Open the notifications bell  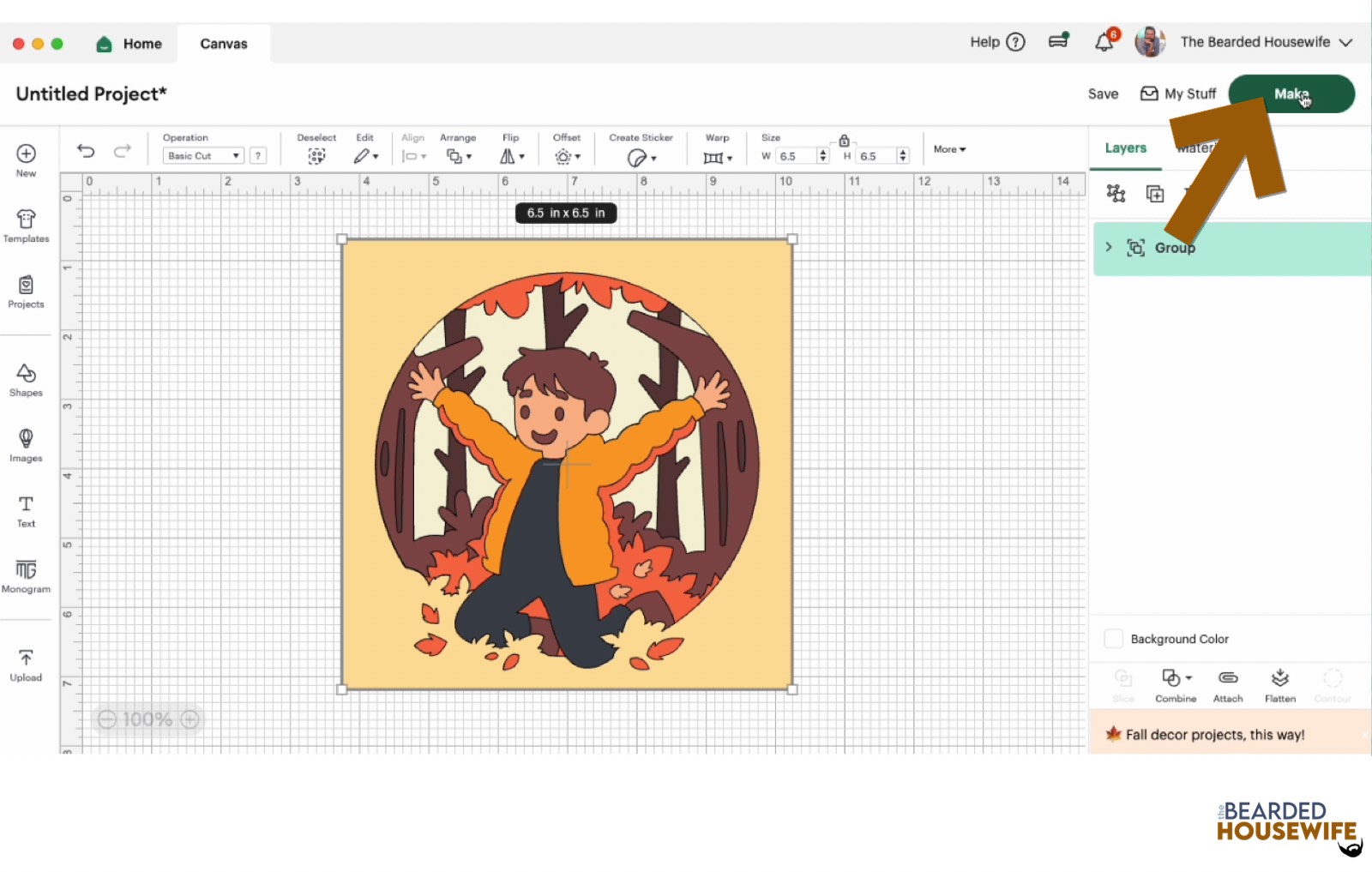click(x=1104, y=42)
